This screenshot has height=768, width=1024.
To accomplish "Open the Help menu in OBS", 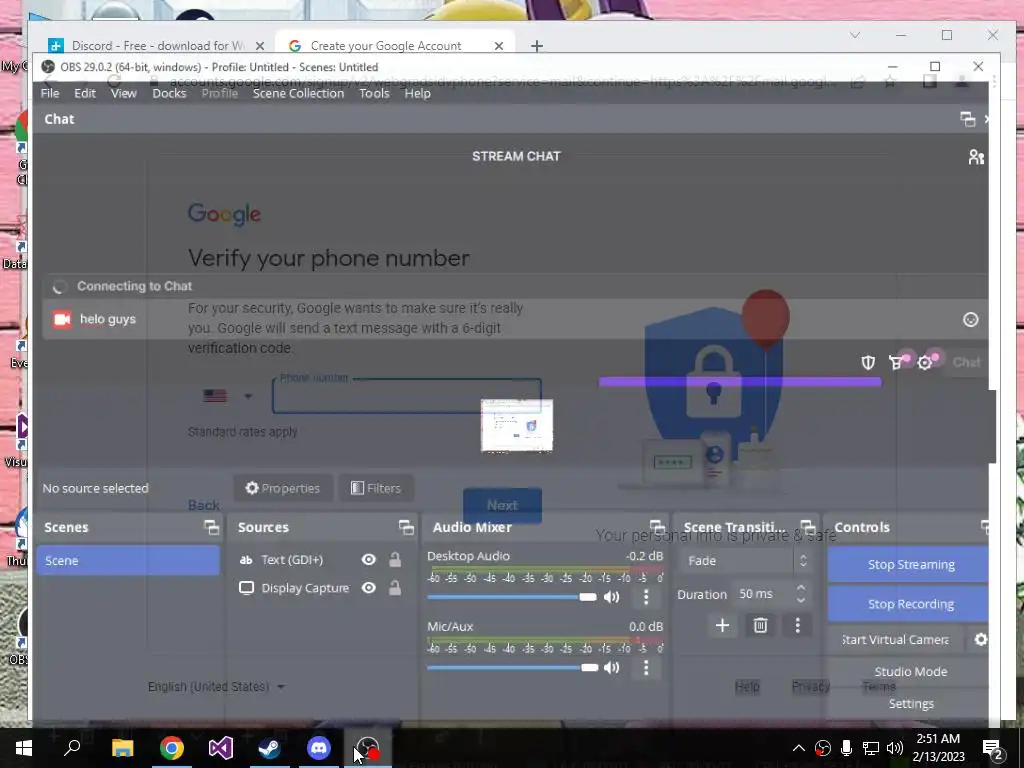I will pos(417,93).
